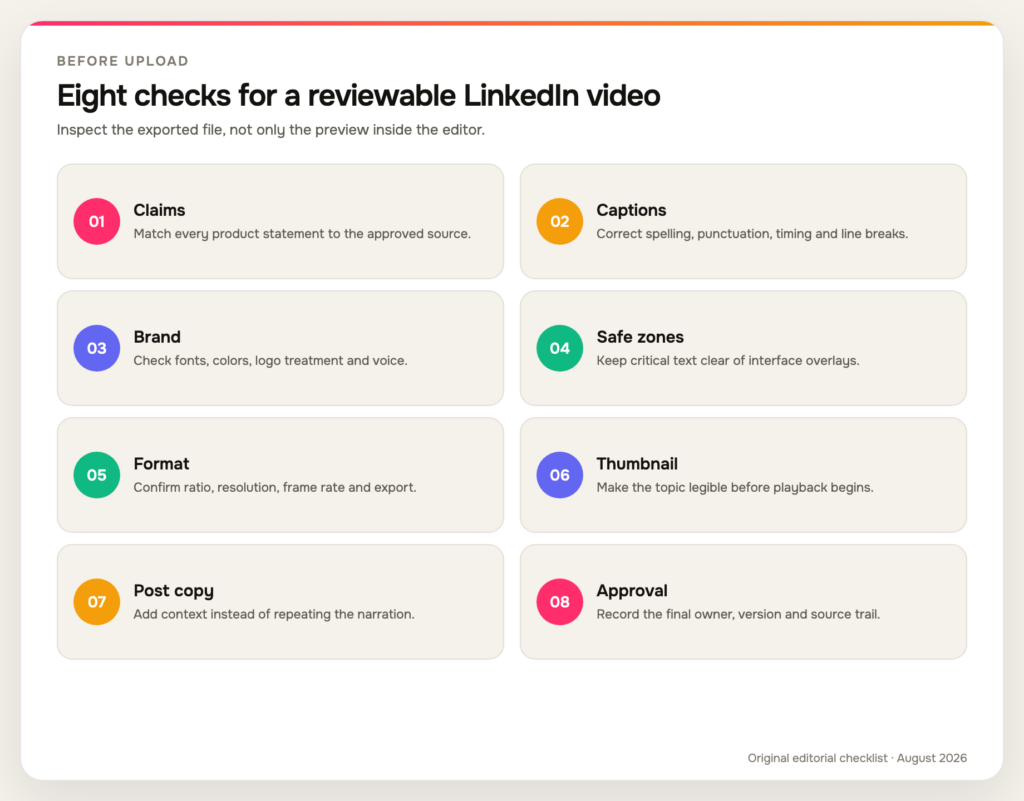Select the 'Brand' card title

pos(157,337)
